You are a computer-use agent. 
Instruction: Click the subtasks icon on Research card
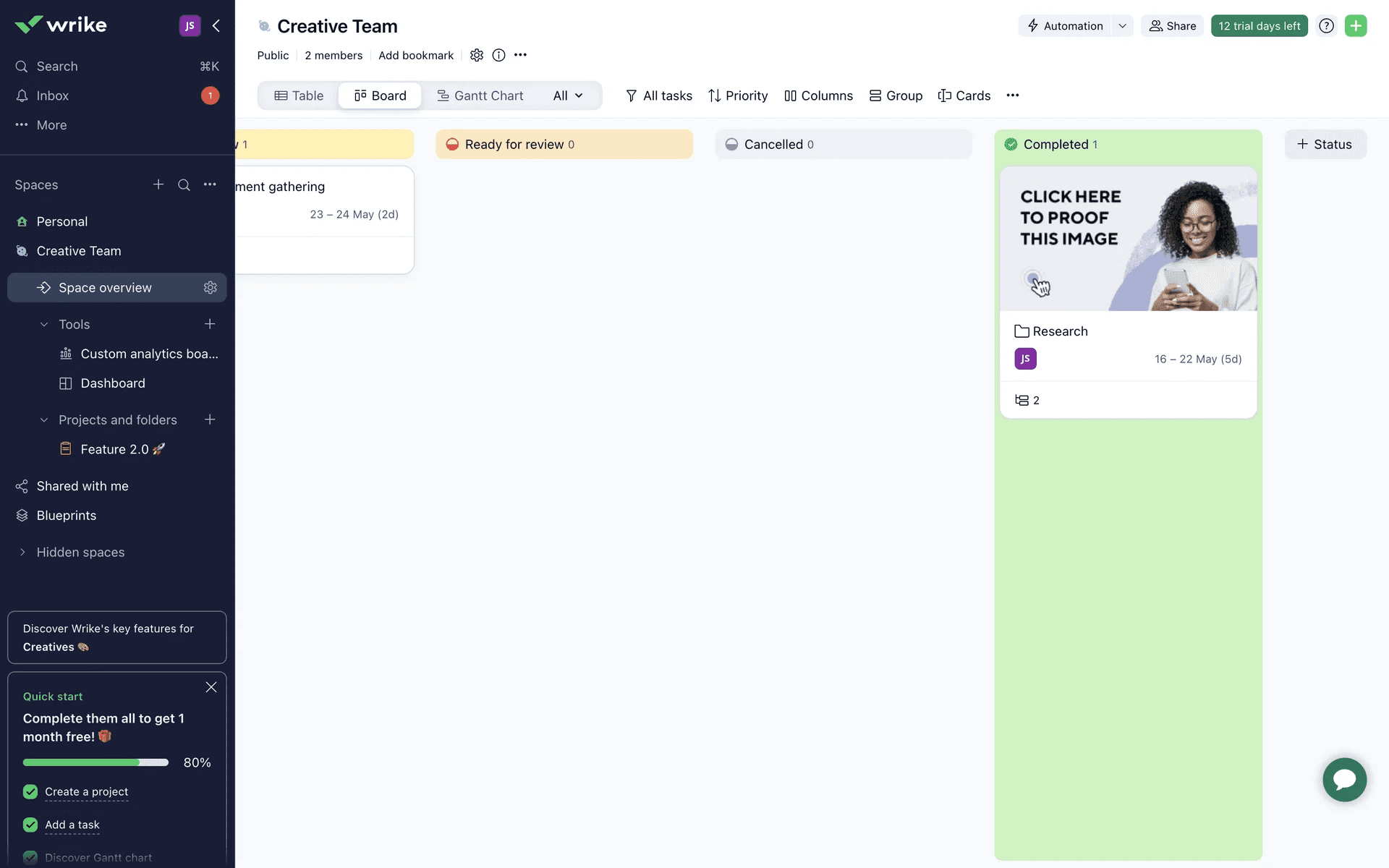click(1021, 400)
